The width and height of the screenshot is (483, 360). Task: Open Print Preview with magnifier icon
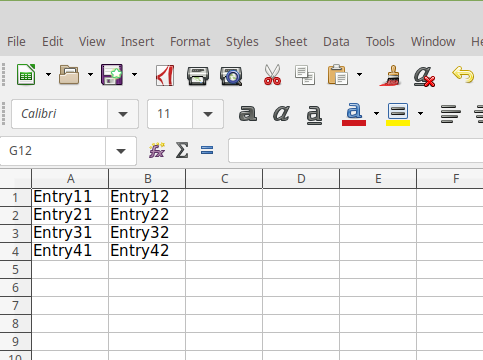[x=231, y=76]
